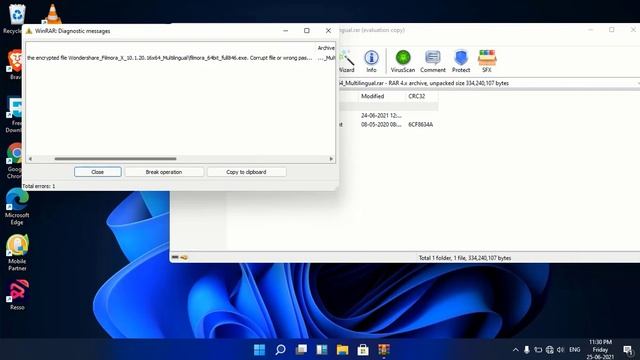Select the Google Chrome desktop shortcut
Viewport: 640px width, 360px height.
(x=14, y=161)
